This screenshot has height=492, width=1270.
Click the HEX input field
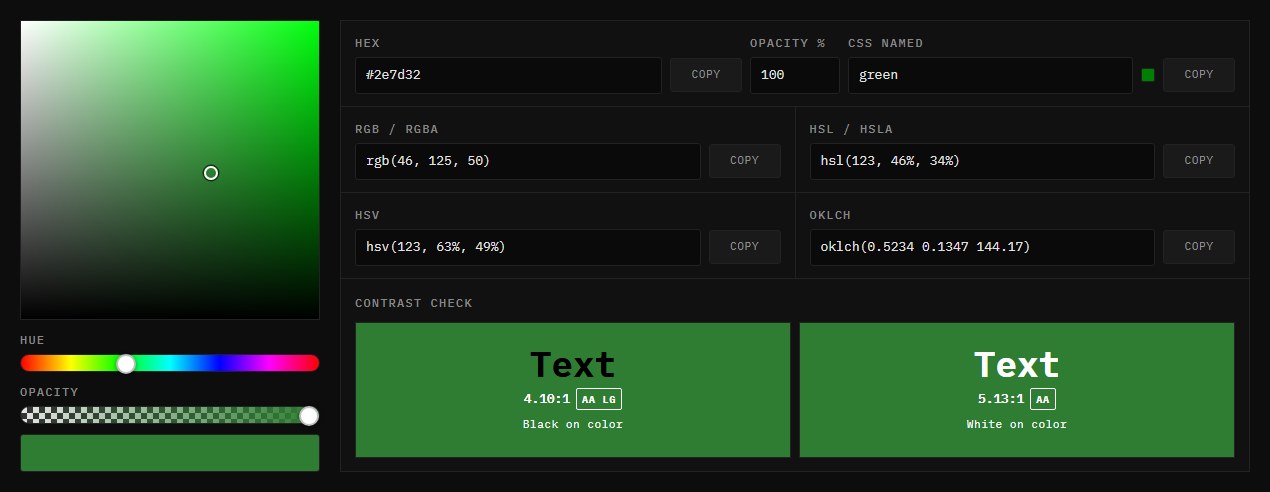point(508,75)
